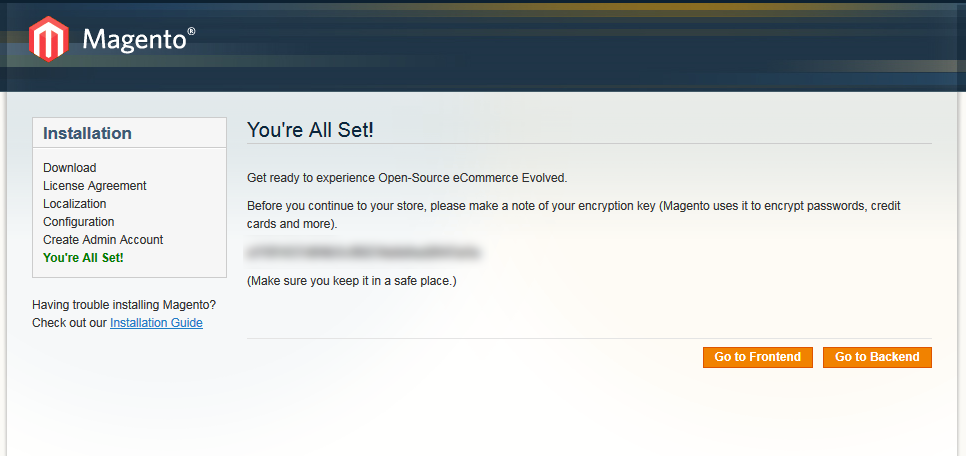
Task: Click the You're All Set! page heading
Action: [310, 130]
